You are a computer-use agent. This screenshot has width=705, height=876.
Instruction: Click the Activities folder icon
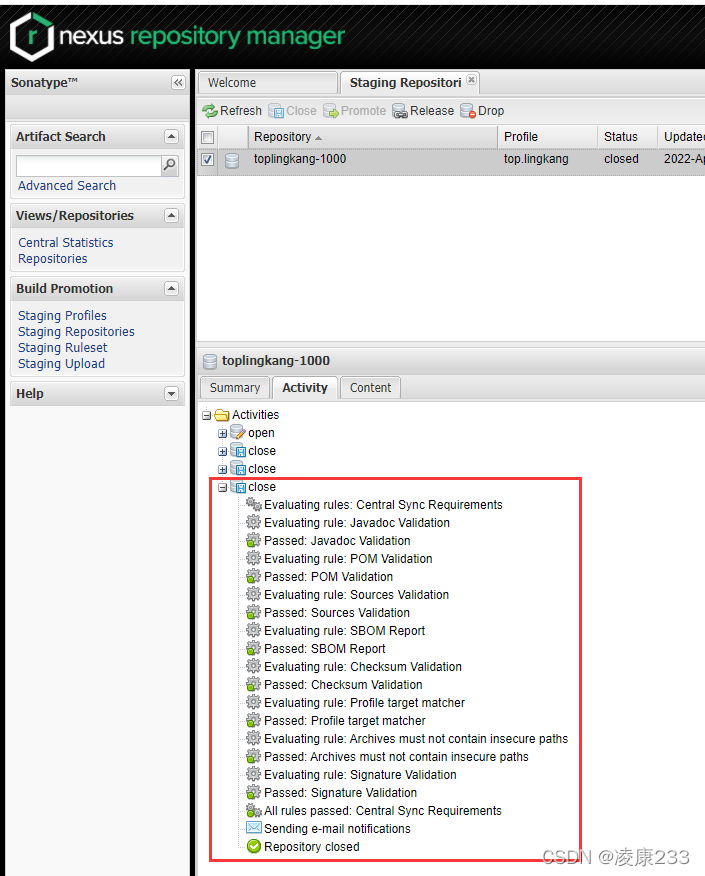coord(222,415)
